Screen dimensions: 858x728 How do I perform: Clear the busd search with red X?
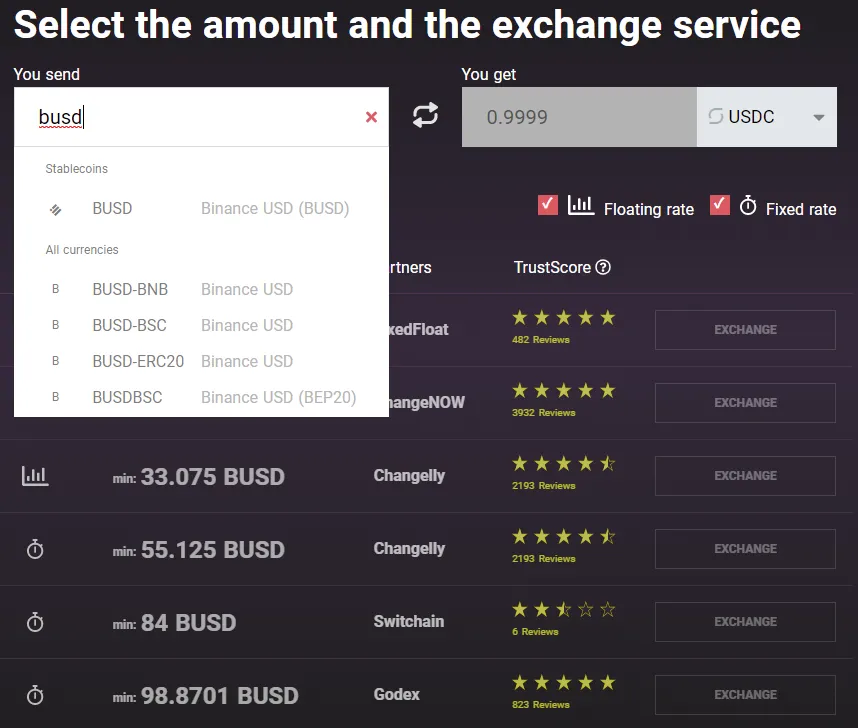[x=372, y=117]
